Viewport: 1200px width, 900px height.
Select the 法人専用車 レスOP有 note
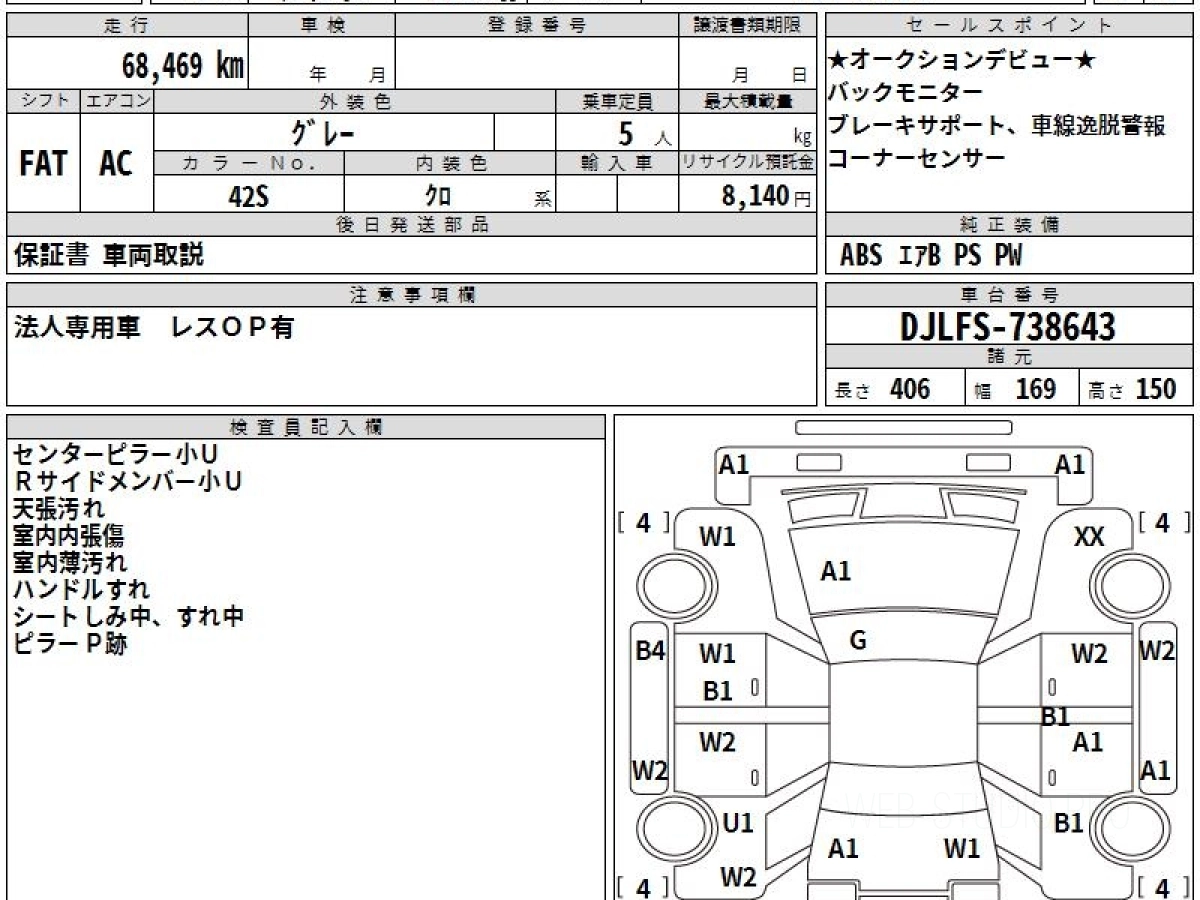(x=153, y=327)
